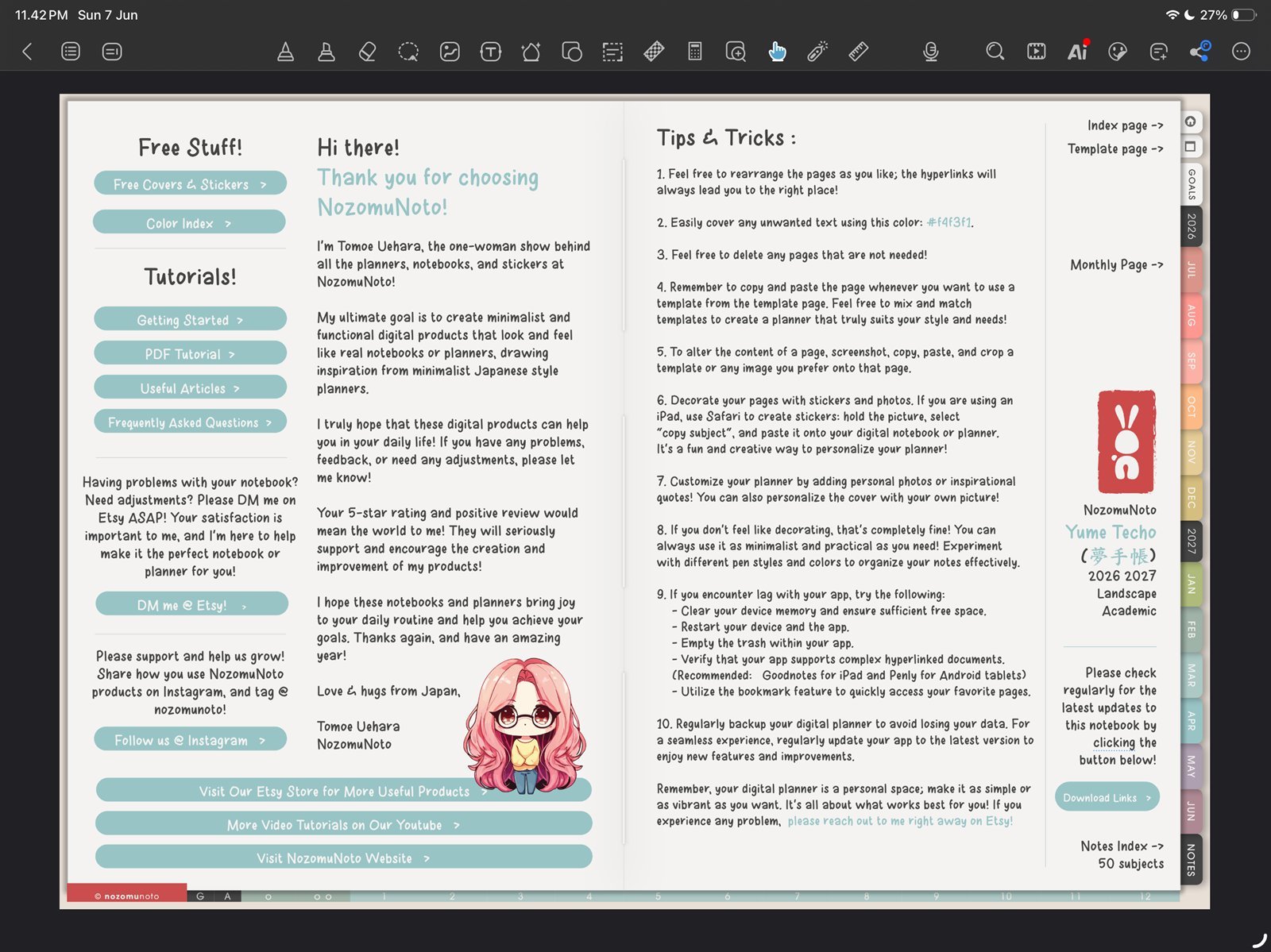Open the sticky note tool
The height and width of the screenshot is (952, 1271).
[x=572, y=52]
